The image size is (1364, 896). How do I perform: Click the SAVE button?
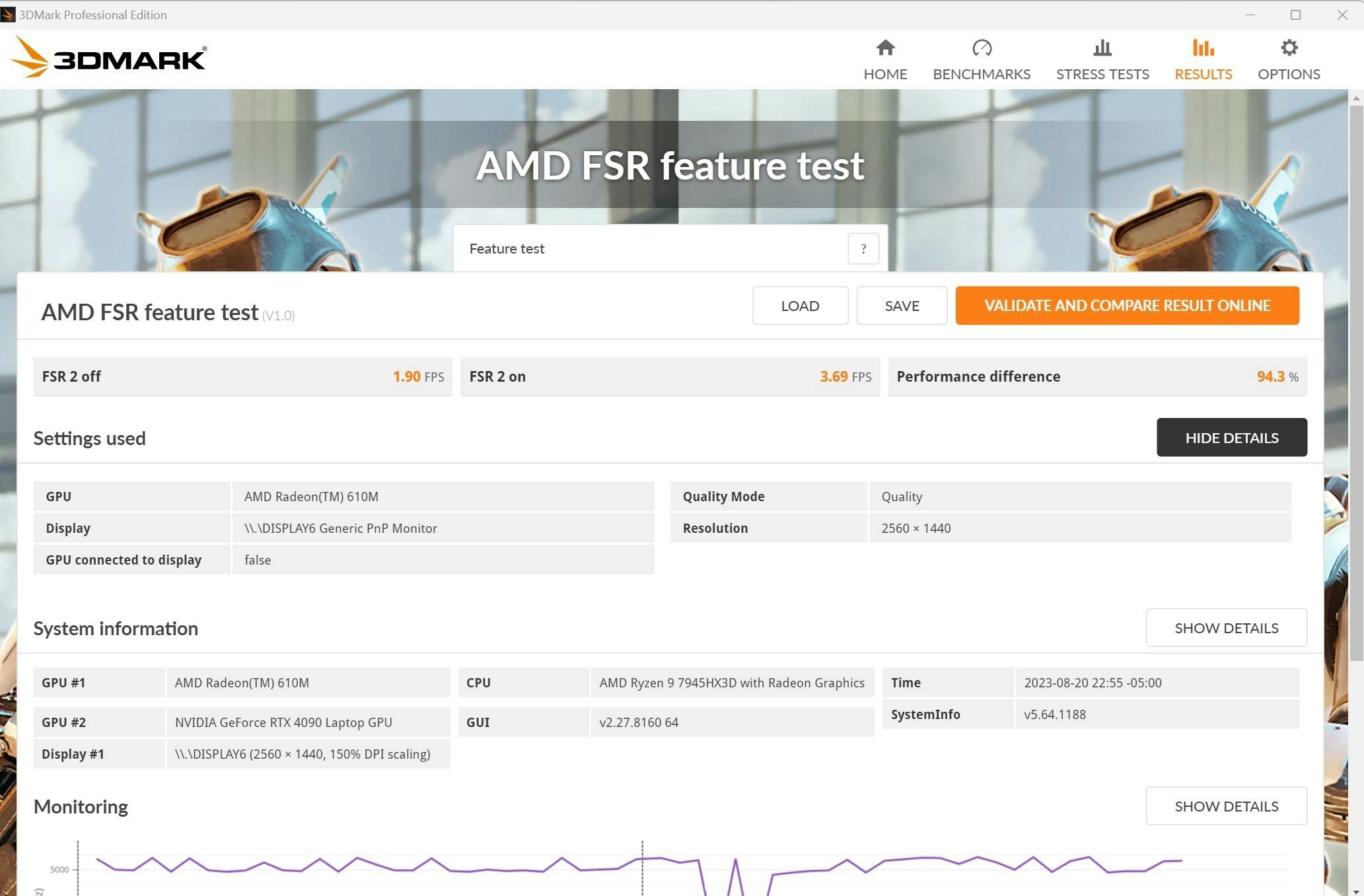pos(902,306)
